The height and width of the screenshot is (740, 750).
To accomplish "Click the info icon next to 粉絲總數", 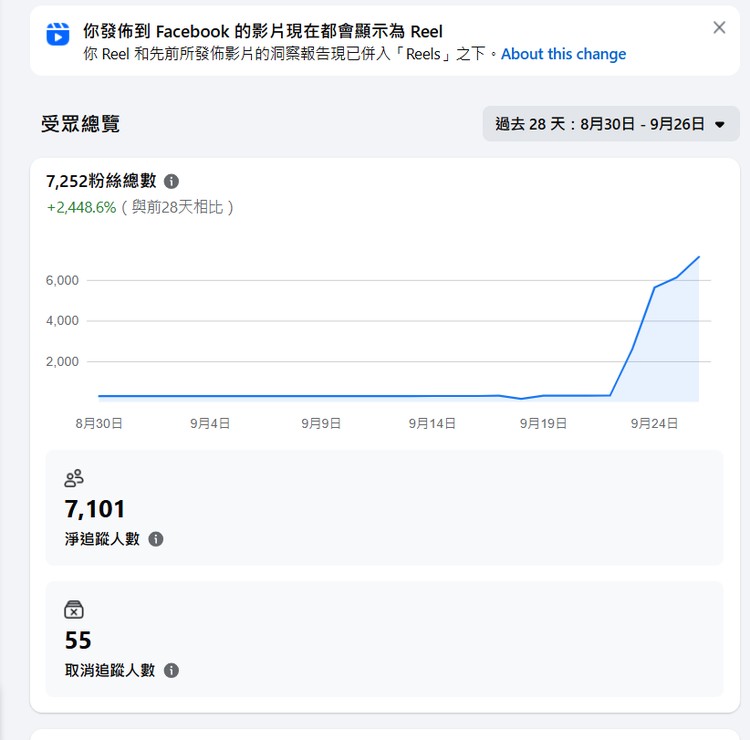I will click(171, 182).
